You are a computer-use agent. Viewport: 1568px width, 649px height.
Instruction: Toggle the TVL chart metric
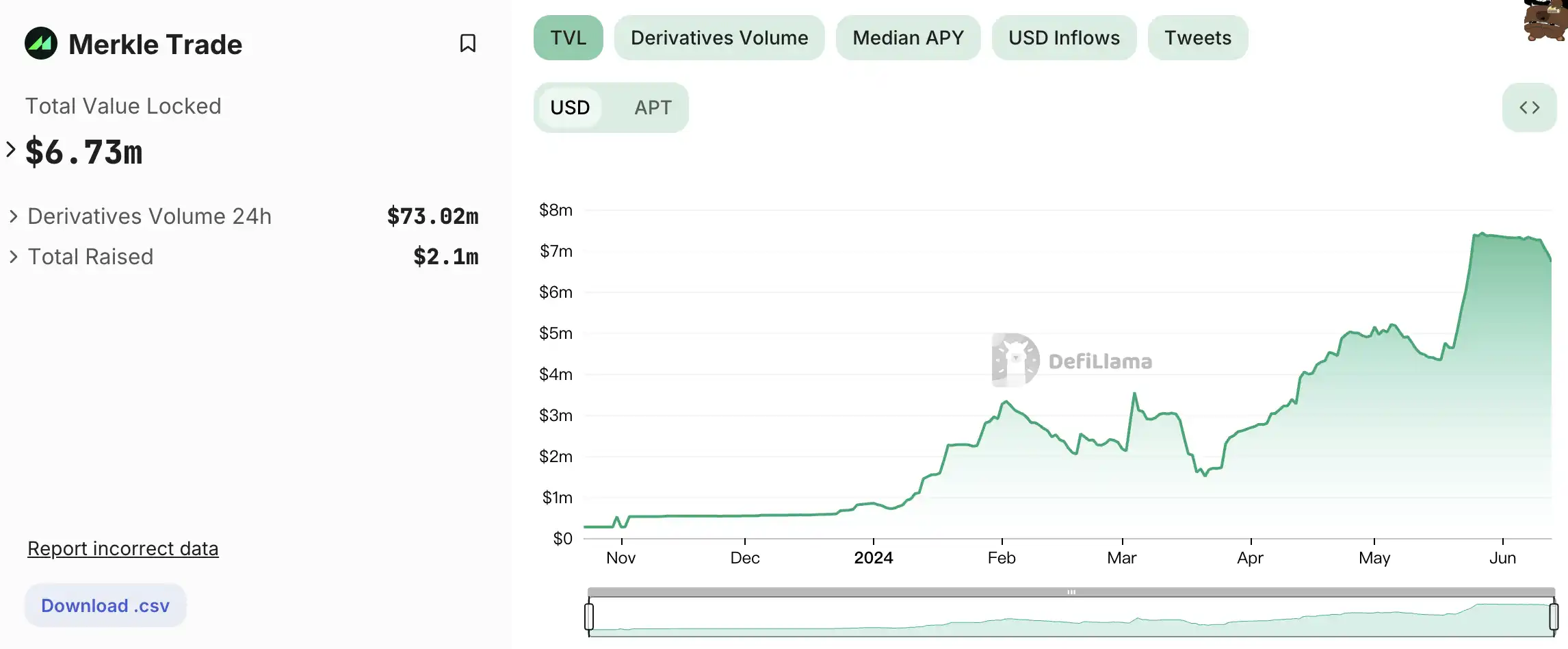coord(568,38)
